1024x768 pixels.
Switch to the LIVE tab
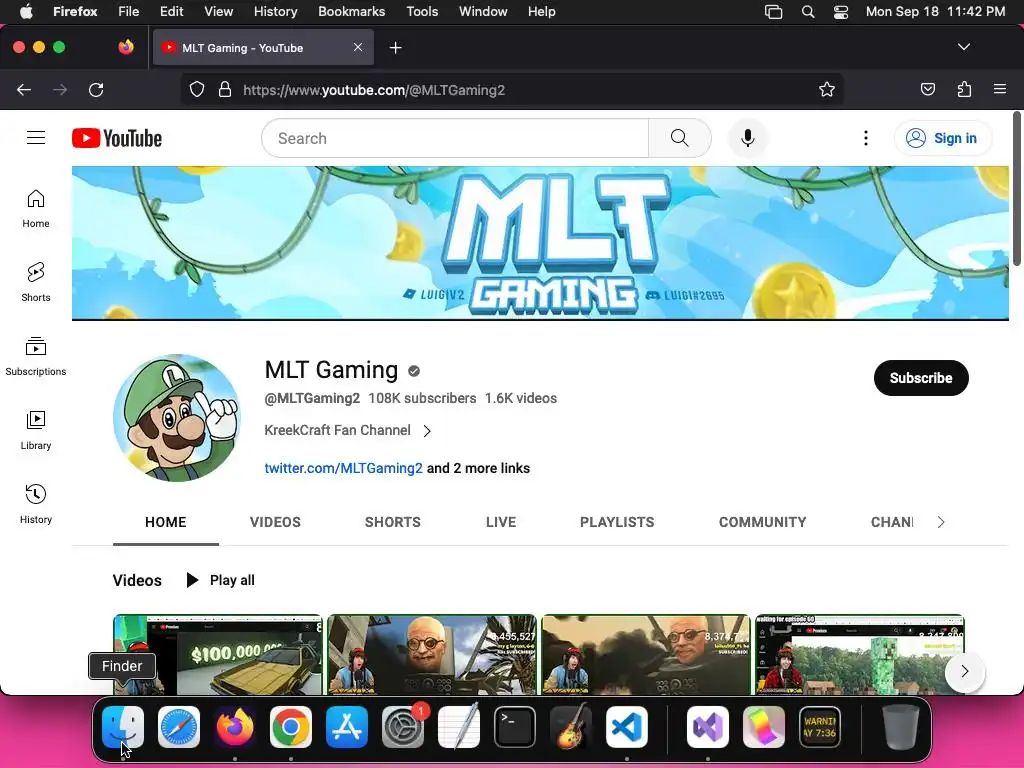click(501, 522)
